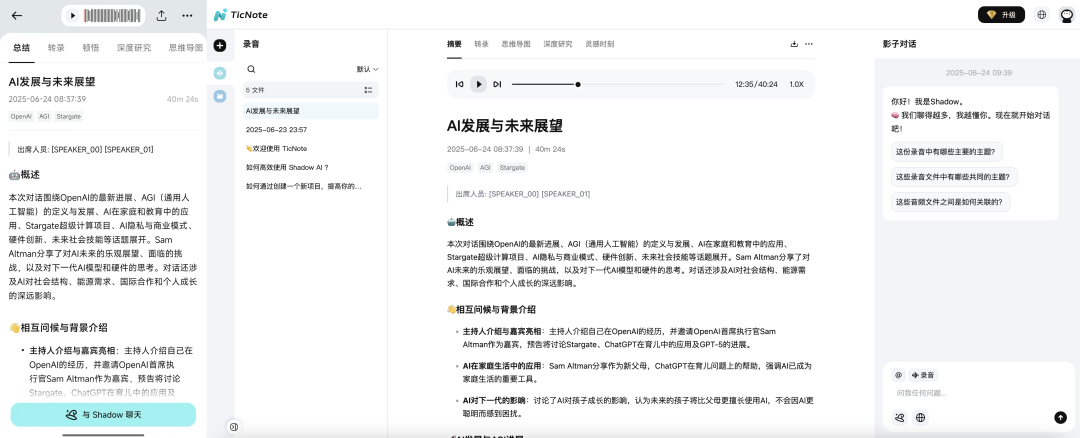Switch to the 思维导图 tab in main view
The height and width of the screenshot is (438, 1080).
coord(516,43)
